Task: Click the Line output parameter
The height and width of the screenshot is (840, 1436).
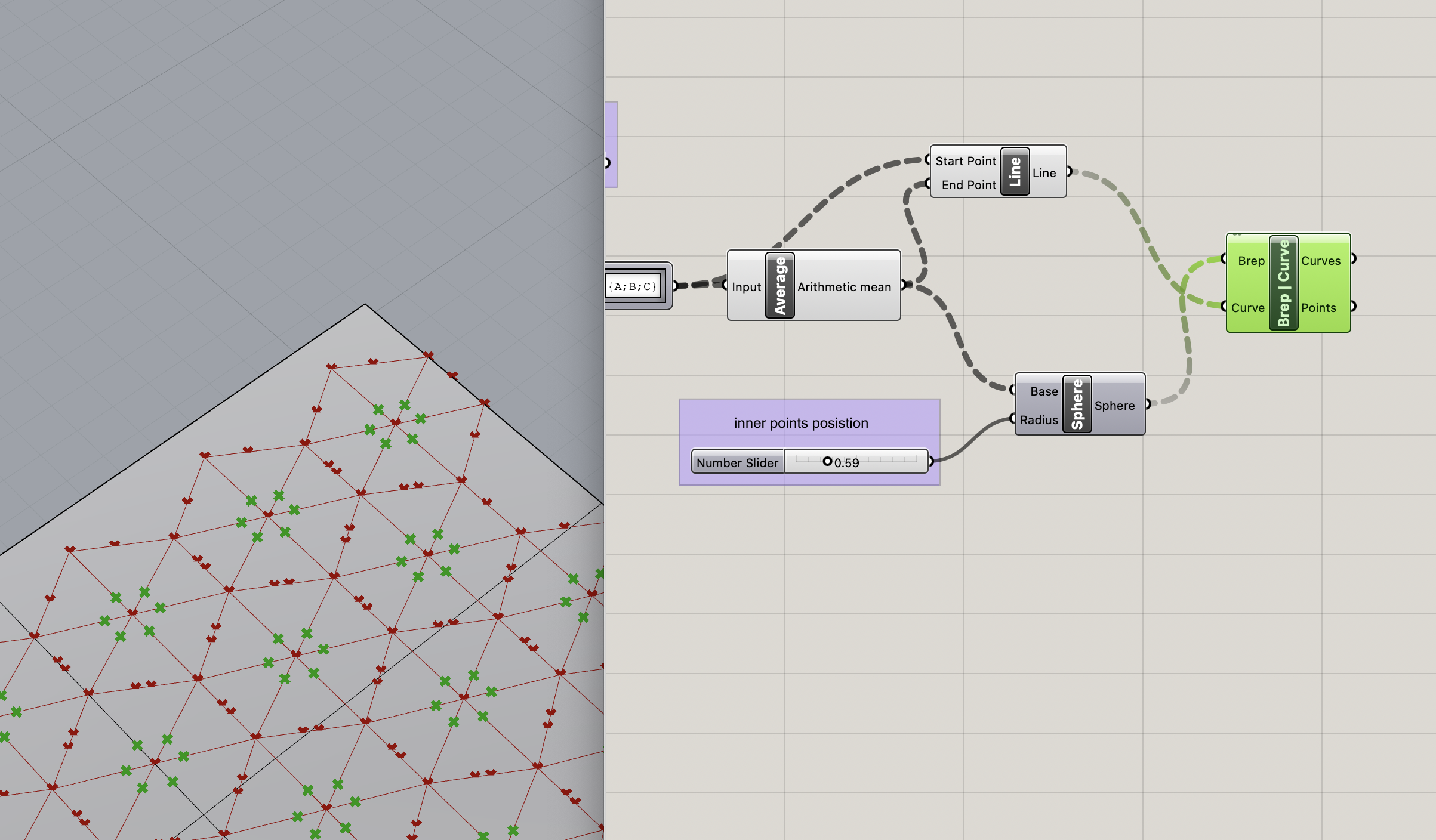Action: (1044, 173)
